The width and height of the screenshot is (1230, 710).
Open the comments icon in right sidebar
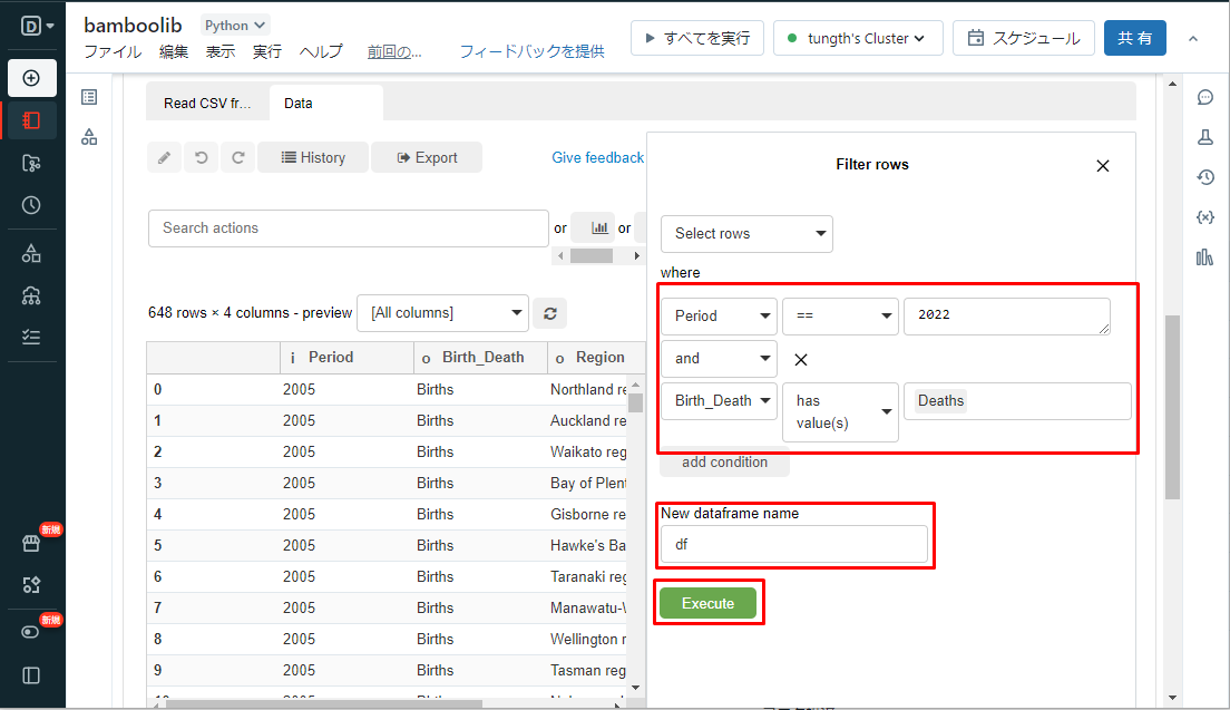(x=1204, y=98)
